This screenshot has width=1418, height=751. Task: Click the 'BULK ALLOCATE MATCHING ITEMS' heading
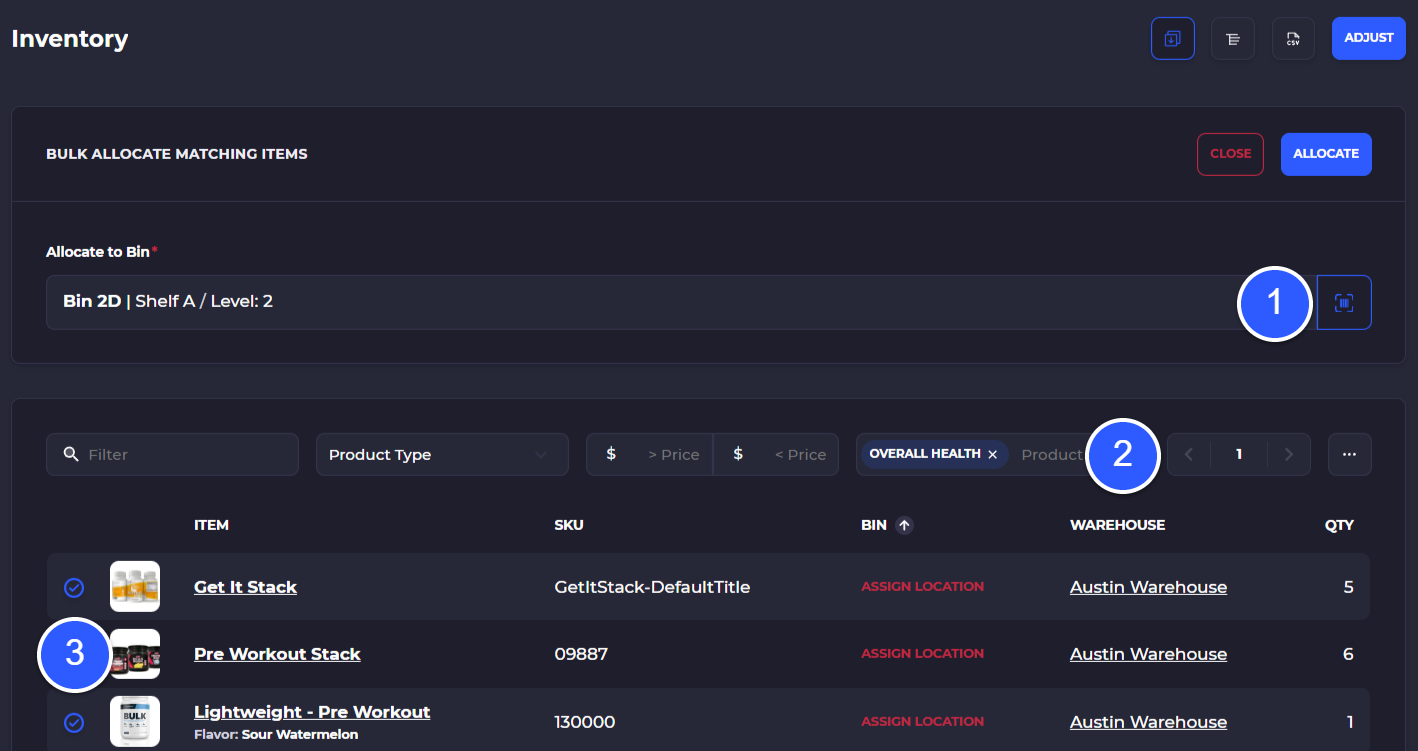tap(177, 154)
